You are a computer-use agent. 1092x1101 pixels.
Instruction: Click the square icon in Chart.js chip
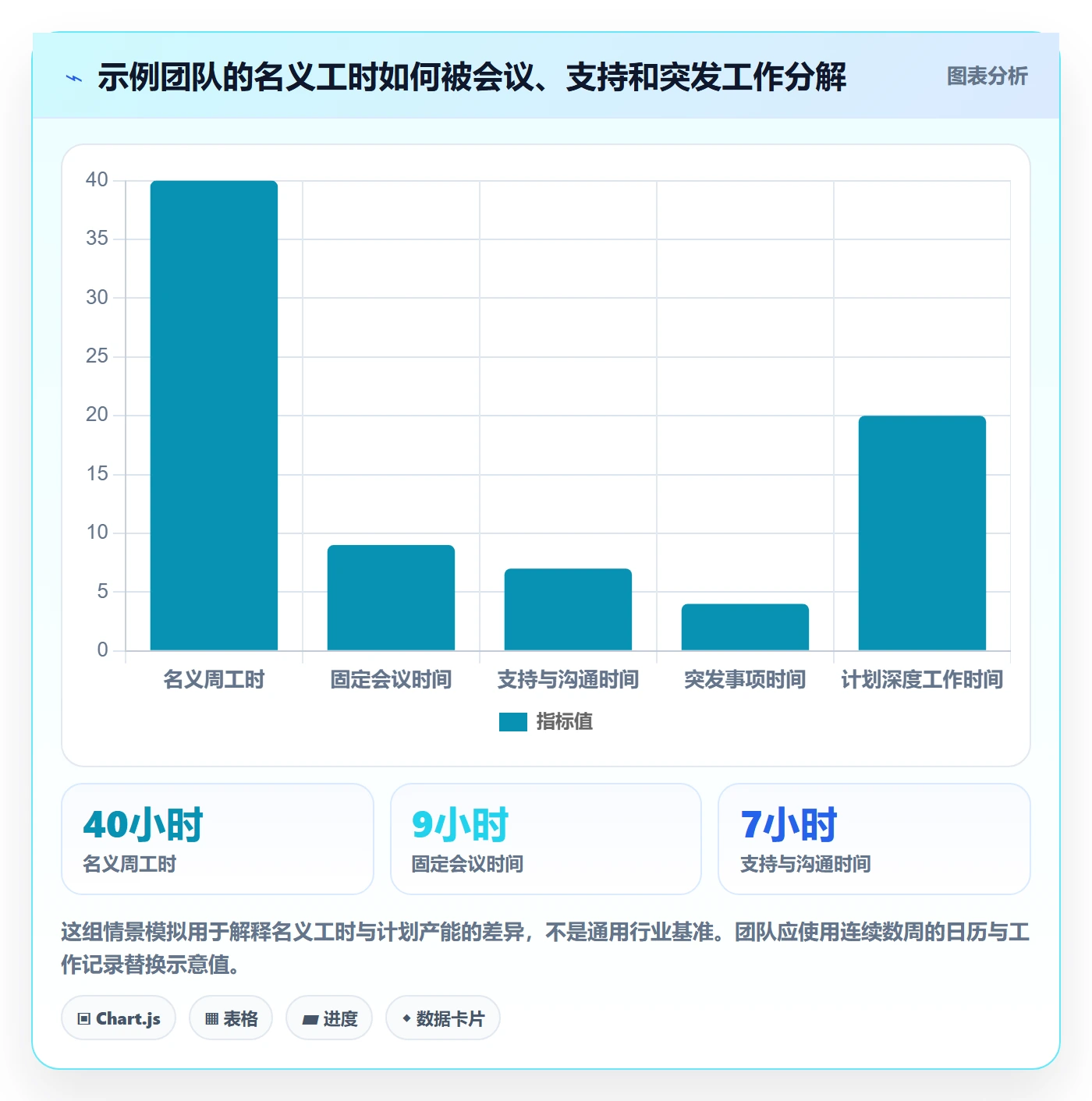point(84,1019)
